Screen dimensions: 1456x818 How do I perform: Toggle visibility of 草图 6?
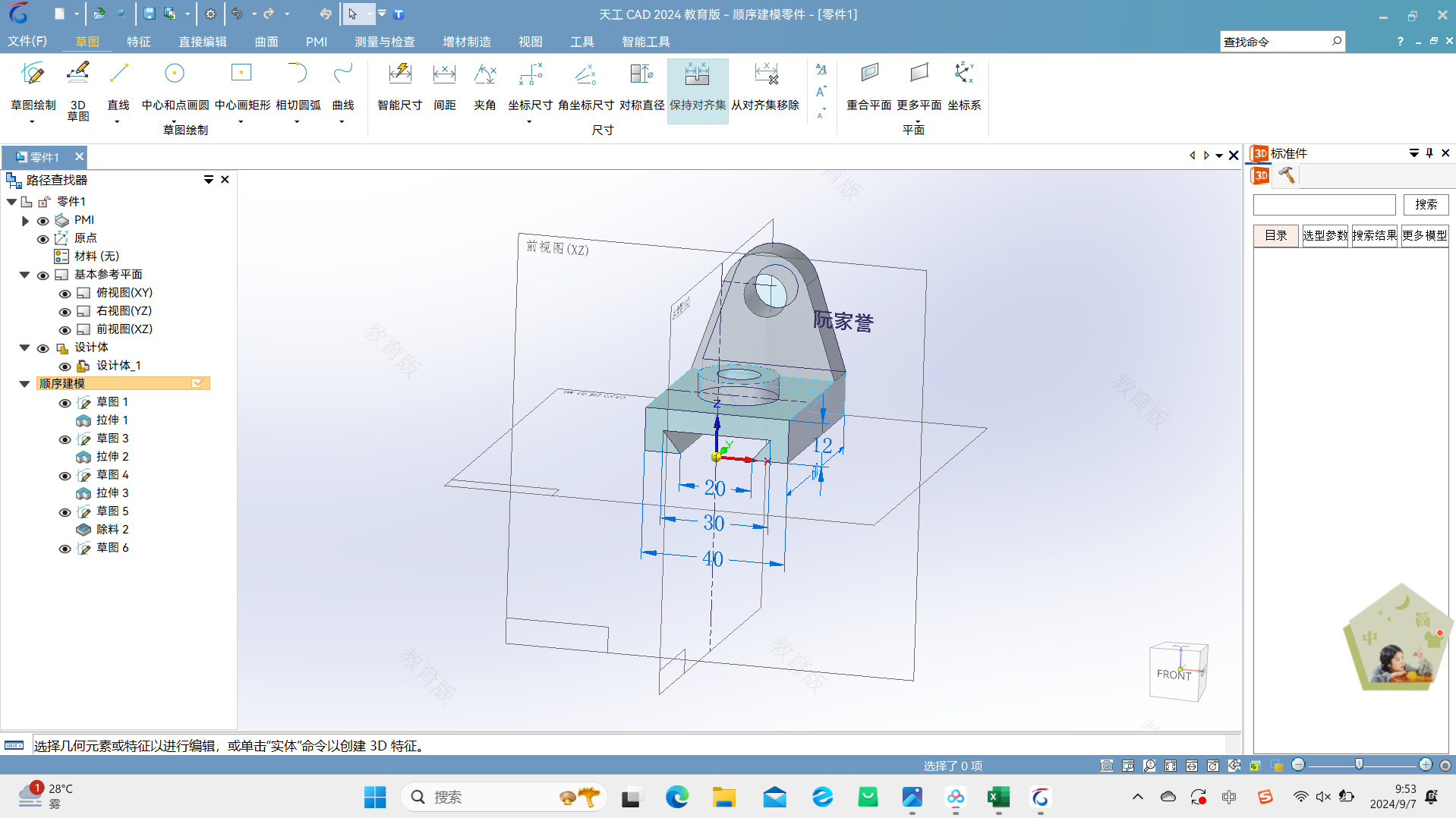[65, 549]
